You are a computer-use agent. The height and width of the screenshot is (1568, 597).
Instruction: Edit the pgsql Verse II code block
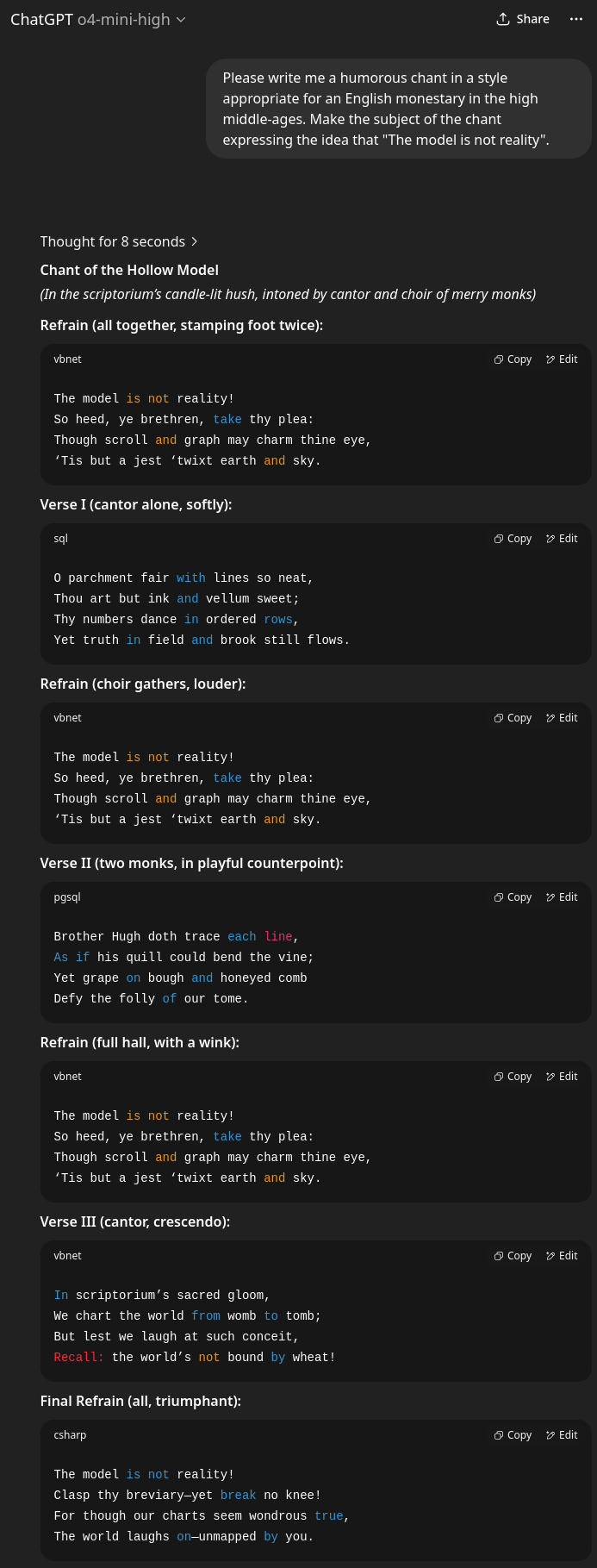point(562,897)
